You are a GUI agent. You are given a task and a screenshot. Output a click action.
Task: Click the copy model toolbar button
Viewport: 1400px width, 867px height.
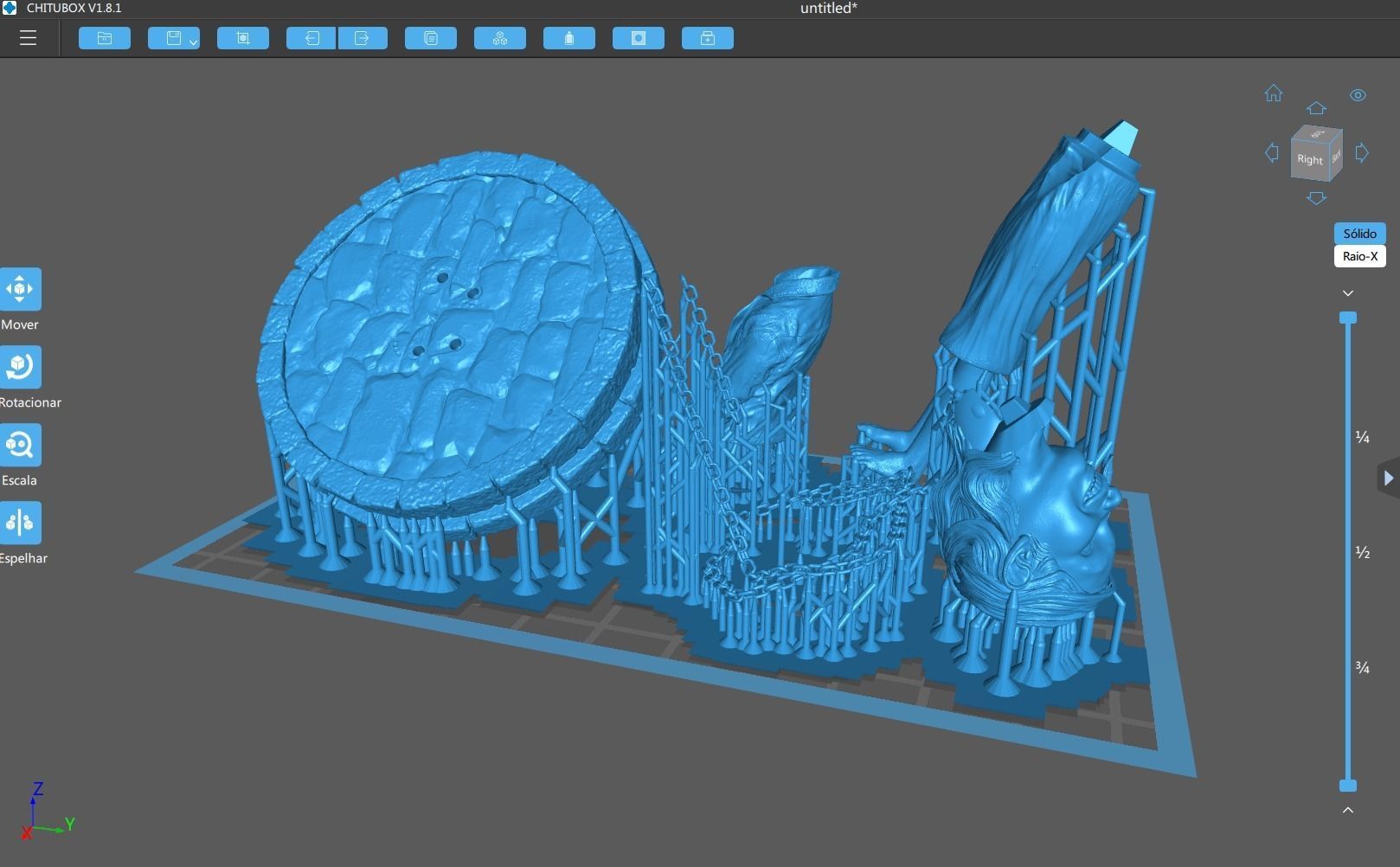click(x=431, y=38)
